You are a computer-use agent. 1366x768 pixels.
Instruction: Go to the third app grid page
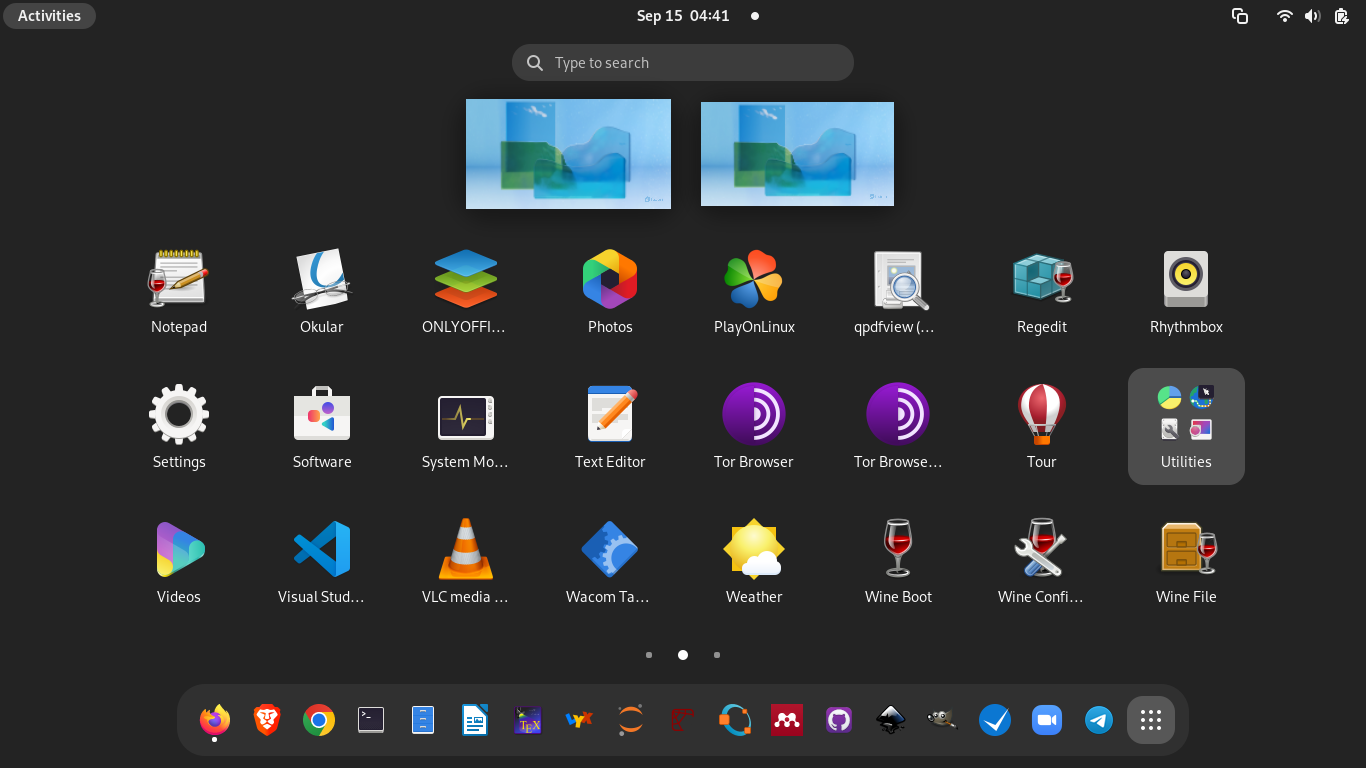[x=717, y=655]
